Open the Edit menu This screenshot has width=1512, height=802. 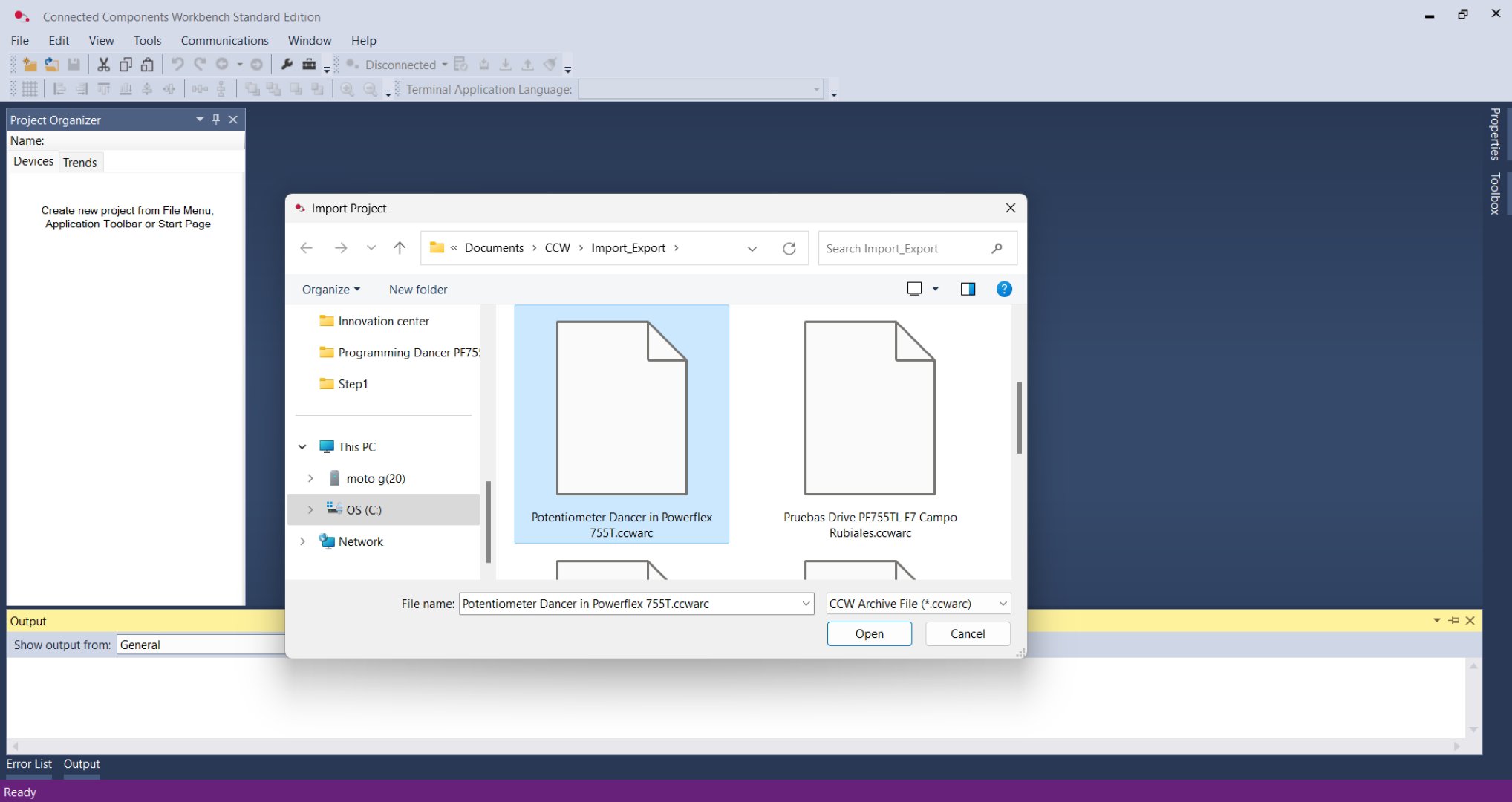coord(59,40)
